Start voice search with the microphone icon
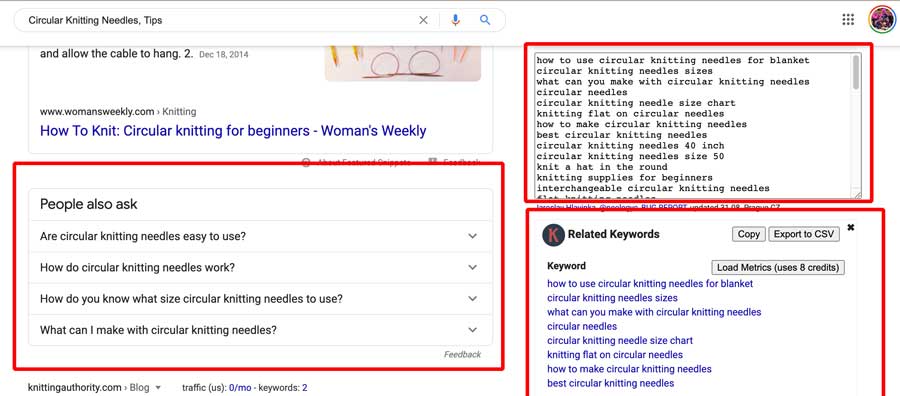900x396 pixels. [455, 20]
